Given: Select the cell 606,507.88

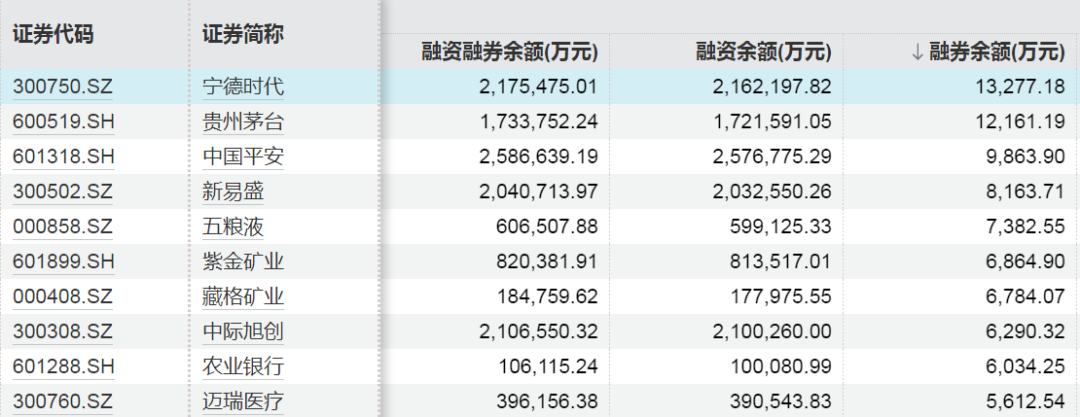Looking at the screenshot, I should click(x=547, y=227).
